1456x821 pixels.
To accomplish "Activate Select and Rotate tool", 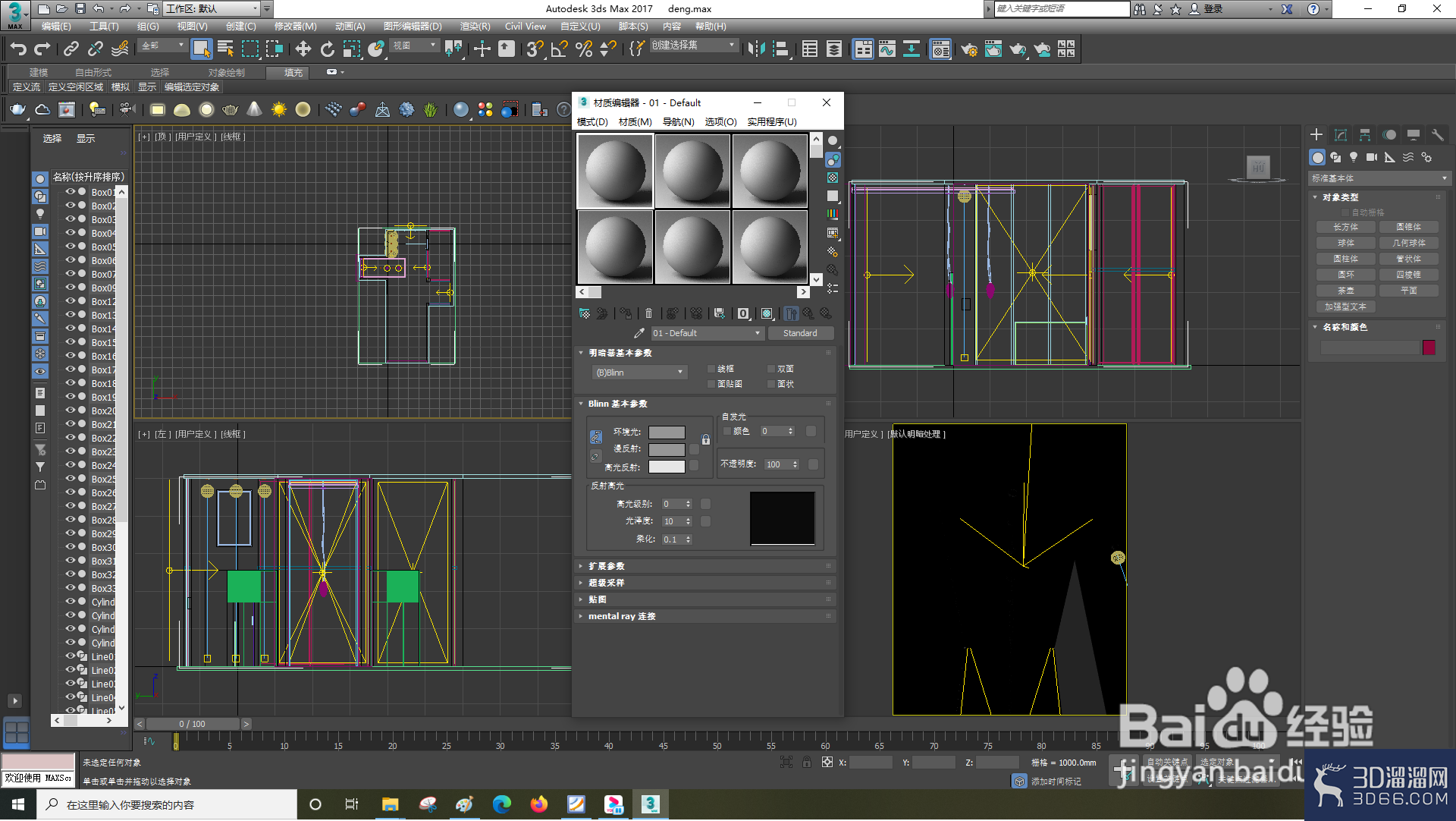I will tap(328, 49).
